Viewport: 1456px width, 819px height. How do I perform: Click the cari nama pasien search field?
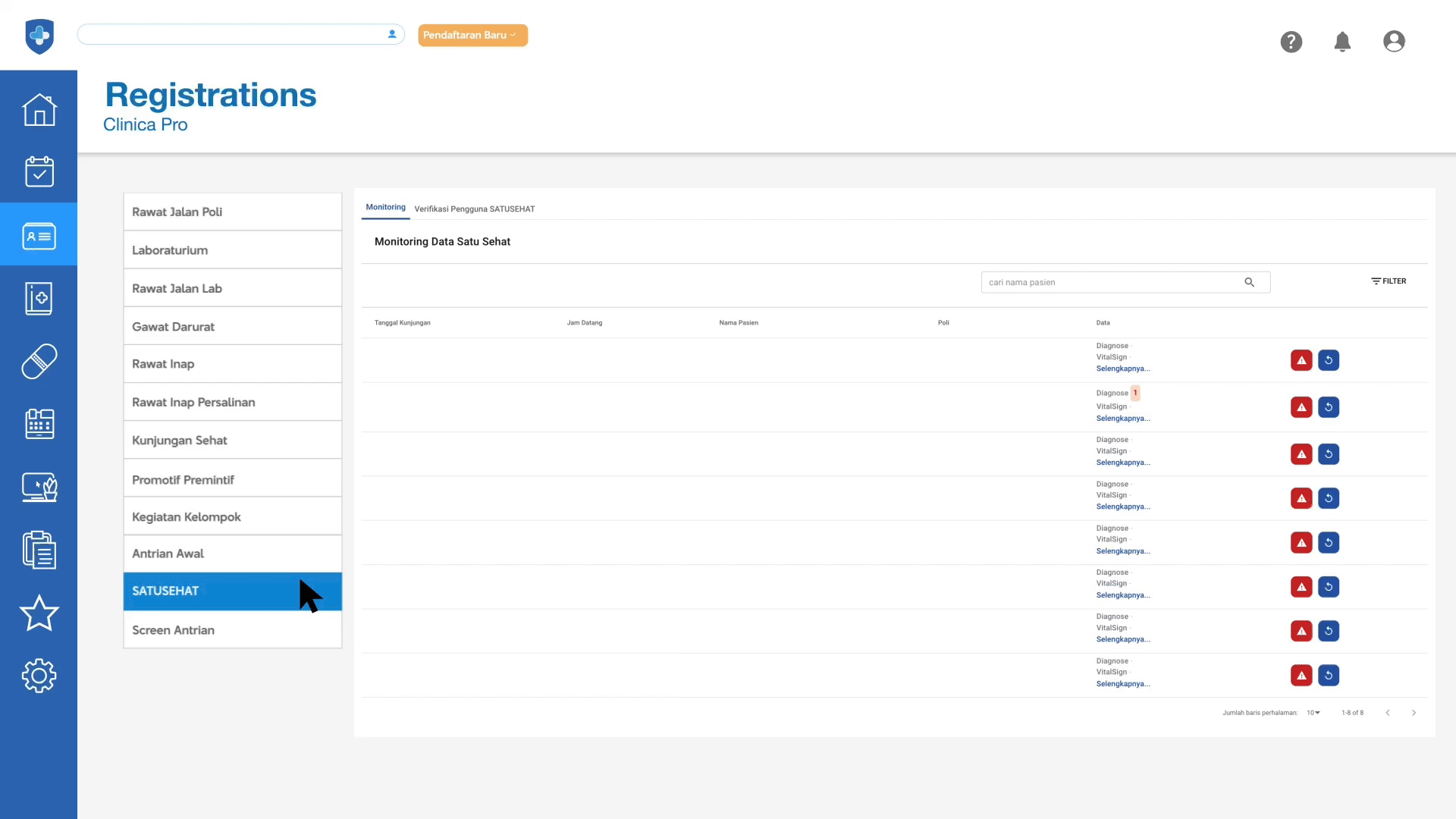coord(1111,282)
